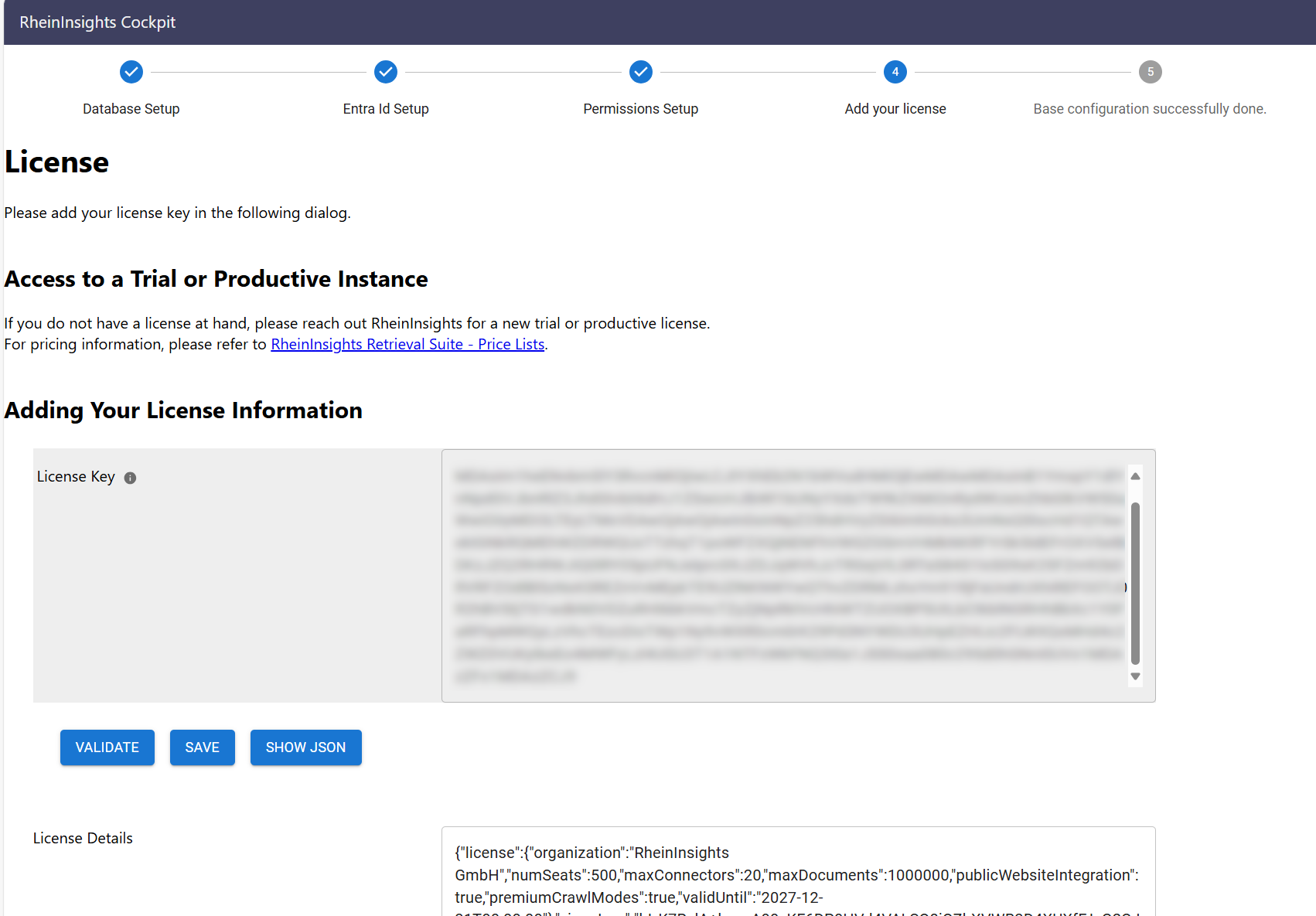Click the Entra Id Setup checkmark icon
The height and width of the screenshot is (916, 1316).
(386, 72)
